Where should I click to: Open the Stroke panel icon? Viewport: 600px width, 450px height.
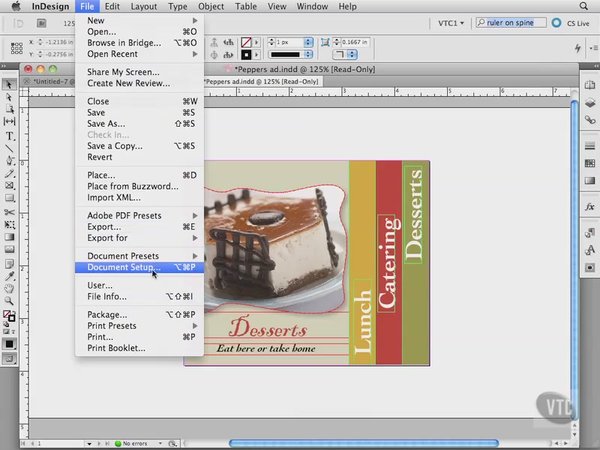pos(588,147)
